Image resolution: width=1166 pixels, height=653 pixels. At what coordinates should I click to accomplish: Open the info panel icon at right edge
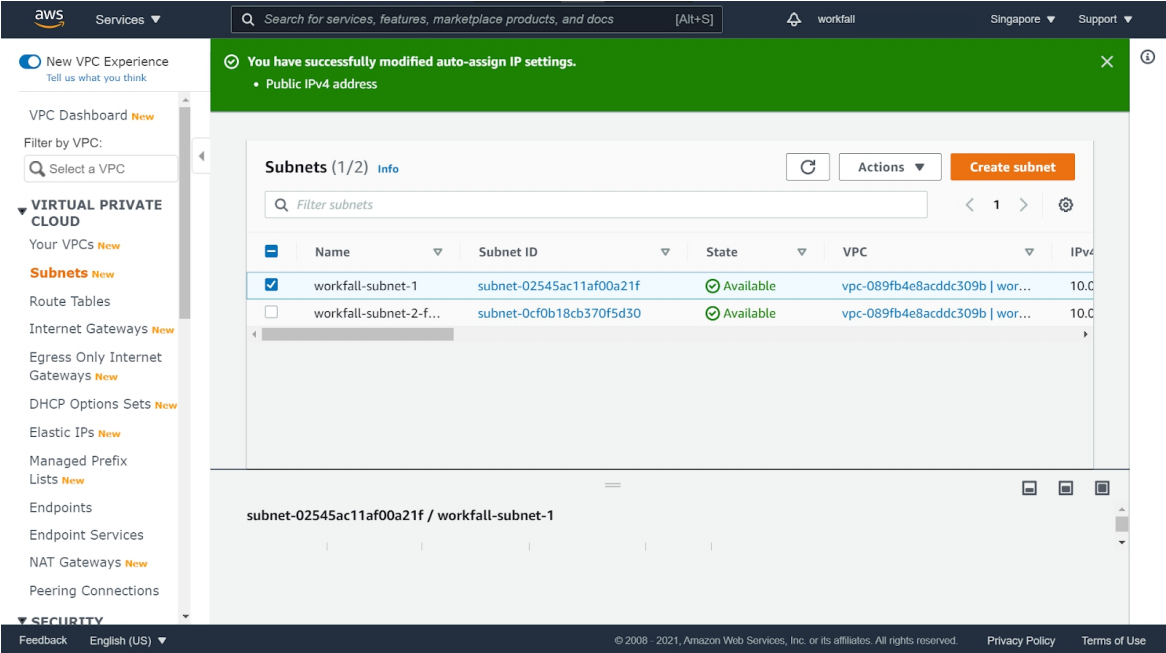click(1147, 57)
